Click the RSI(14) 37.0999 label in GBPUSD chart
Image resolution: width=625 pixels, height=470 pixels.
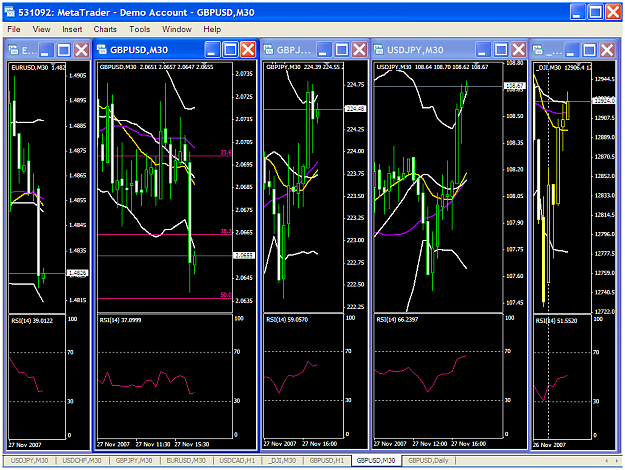click(120, 320)
